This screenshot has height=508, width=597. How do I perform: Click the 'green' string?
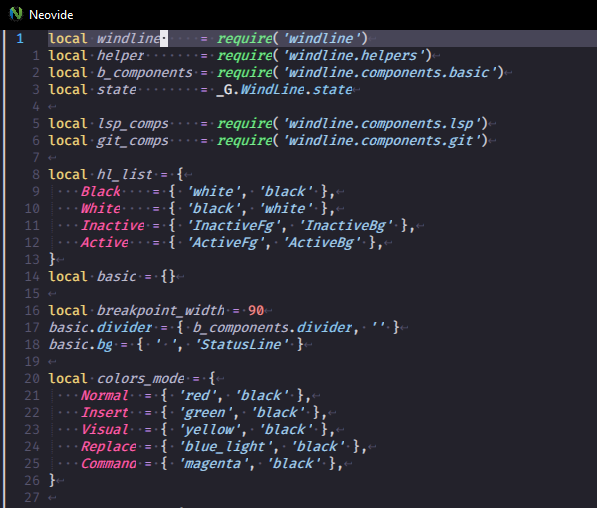tap(206, 412)
